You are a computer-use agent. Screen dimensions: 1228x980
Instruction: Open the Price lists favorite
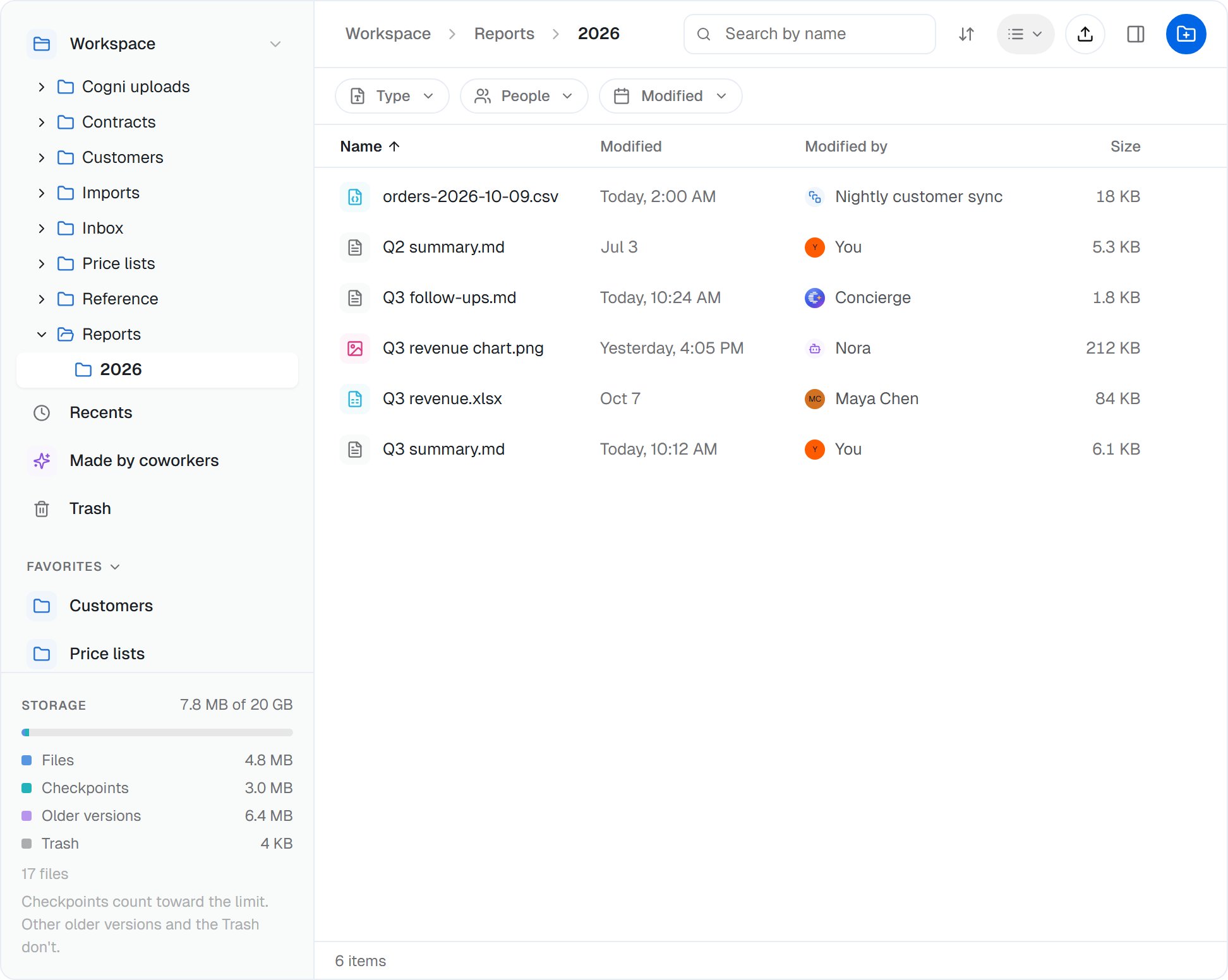point(157,654)
